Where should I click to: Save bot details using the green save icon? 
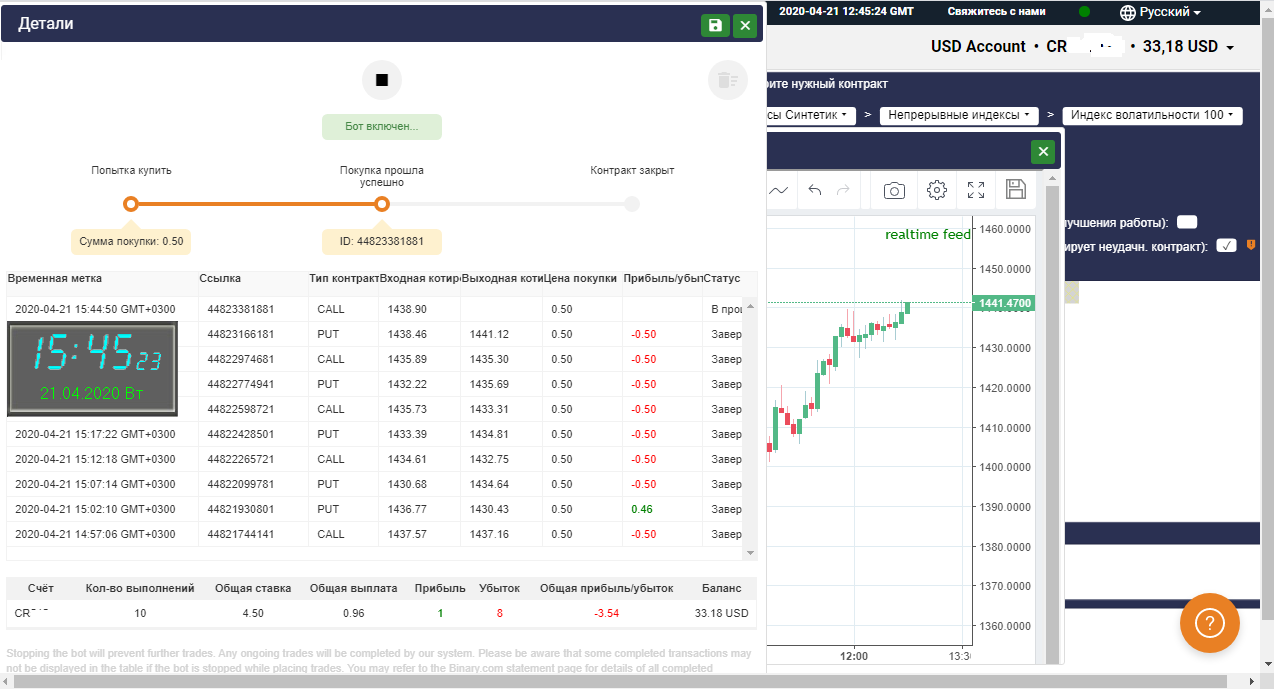point(714,23)
